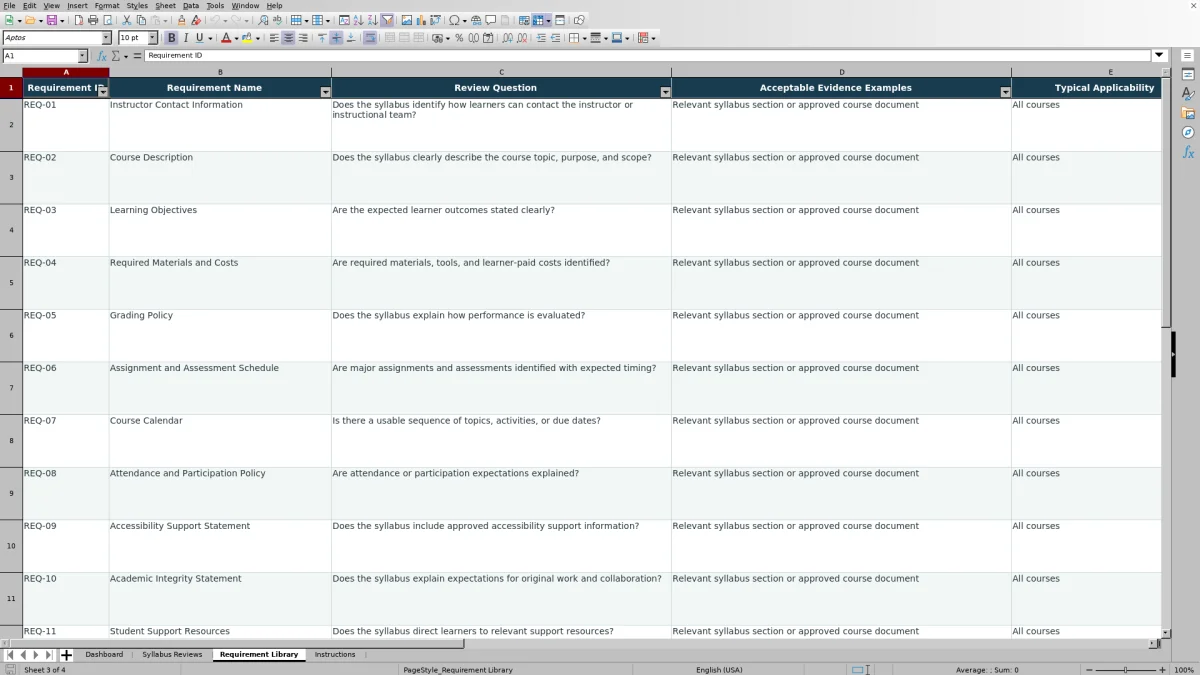
Task: Click the Print icon in toolbar
Action: point(92,20)
